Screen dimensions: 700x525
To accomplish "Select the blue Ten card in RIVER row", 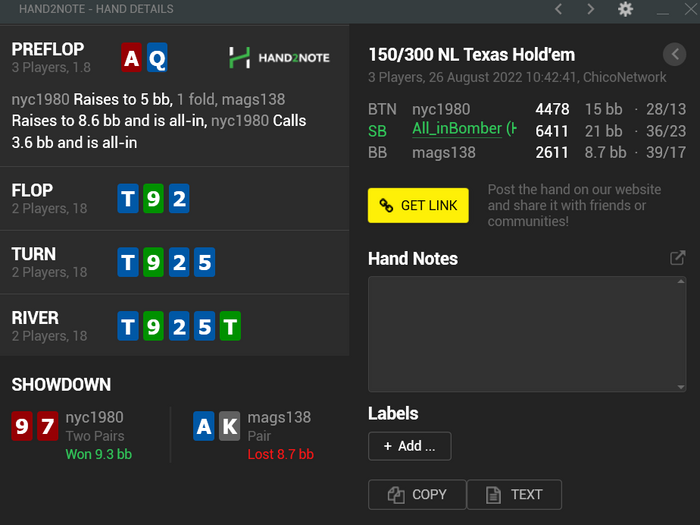I will pos(128,326).
